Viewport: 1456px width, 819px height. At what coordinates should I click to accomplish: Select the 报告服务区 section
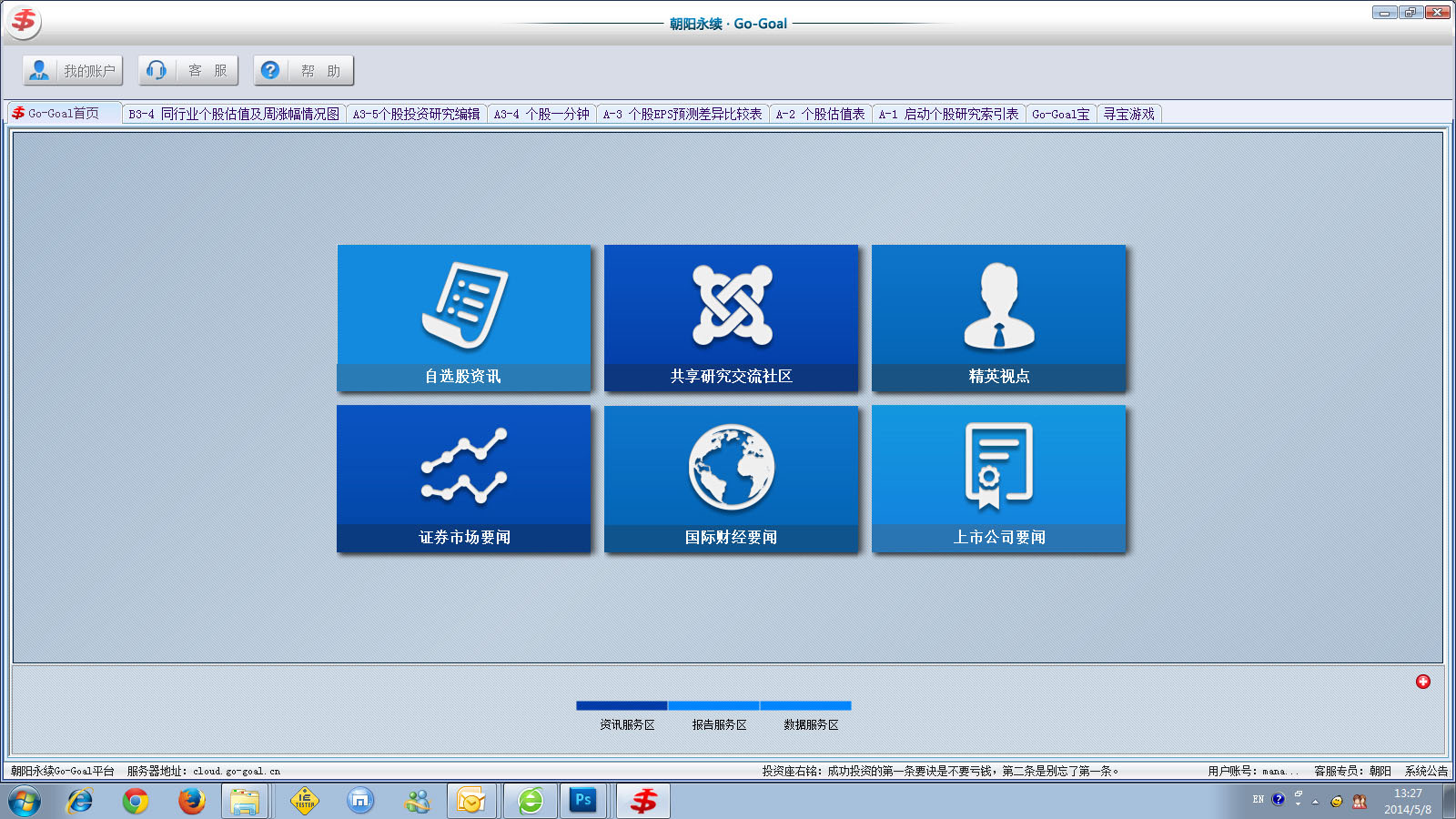click(x=719, y=724)
